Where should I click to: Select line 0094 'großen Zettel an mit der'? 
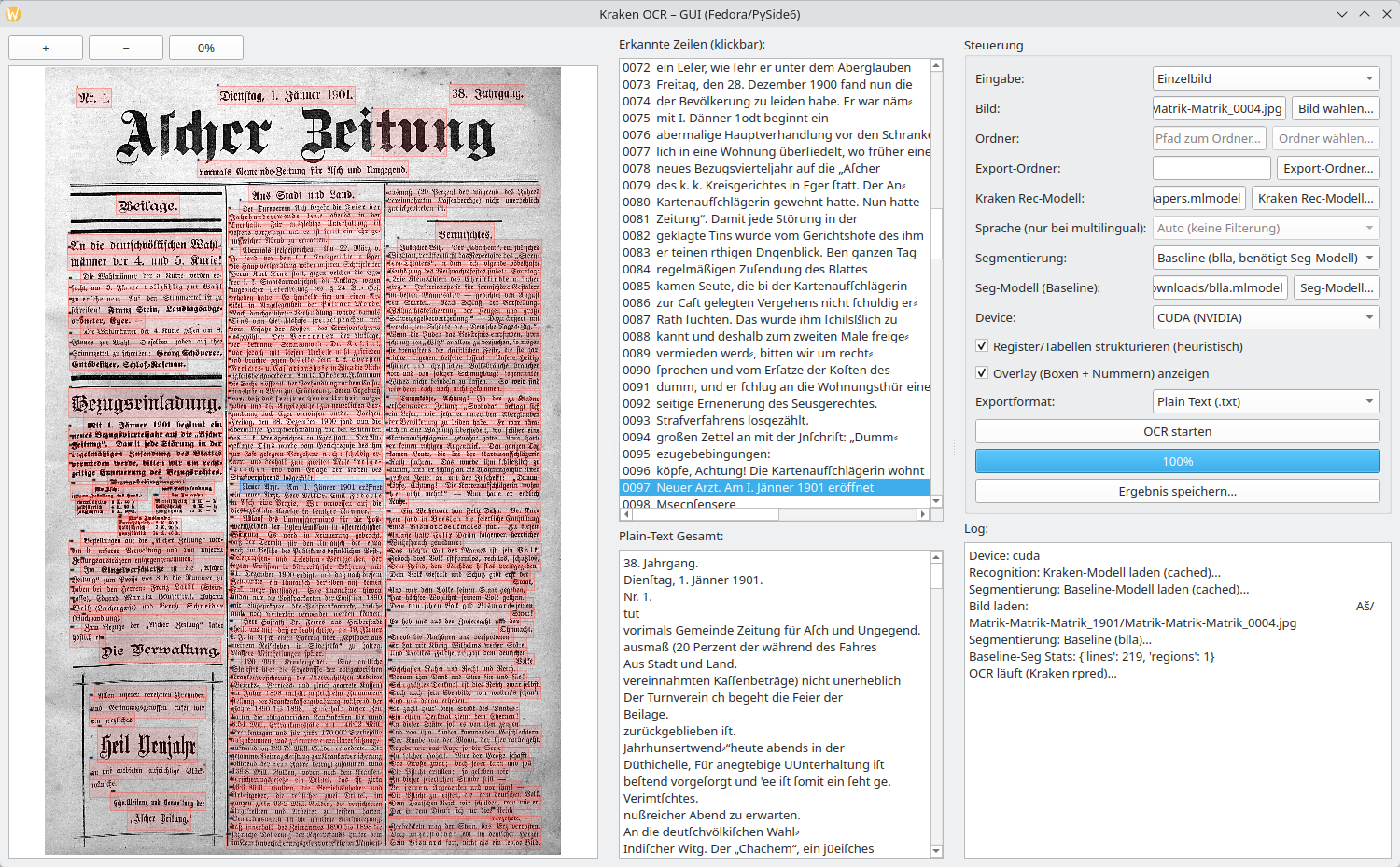pyautogui.click(x=775, y=437)
